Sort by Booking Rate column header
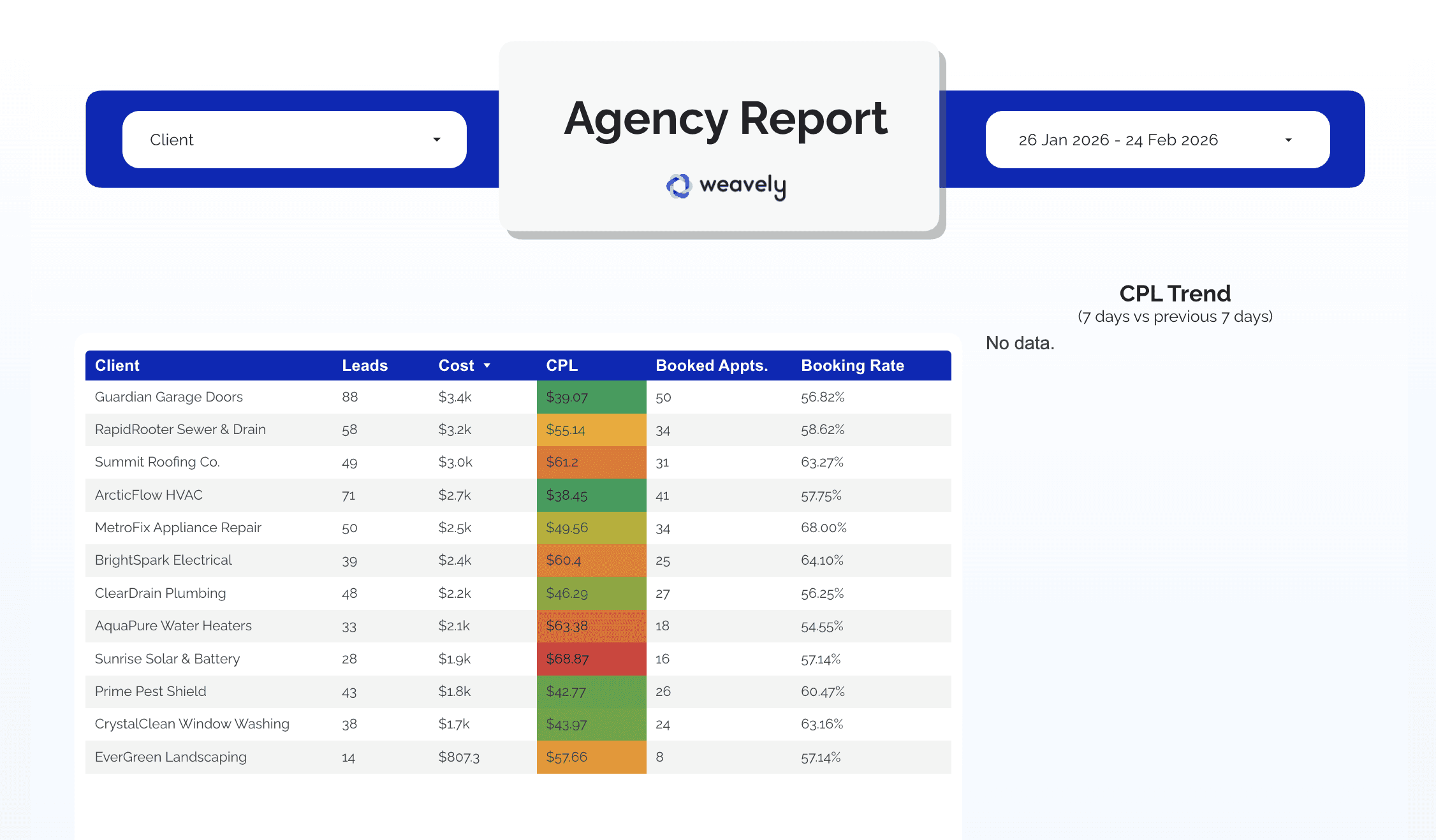The width and height of the screenshot is (1436, 840). pyautogui.click(x=852, y=366)
